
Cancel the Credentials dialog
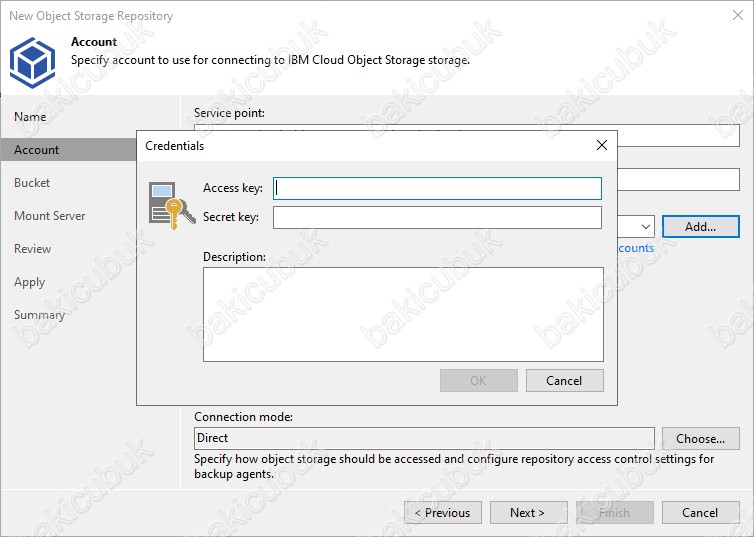point(565,381)
